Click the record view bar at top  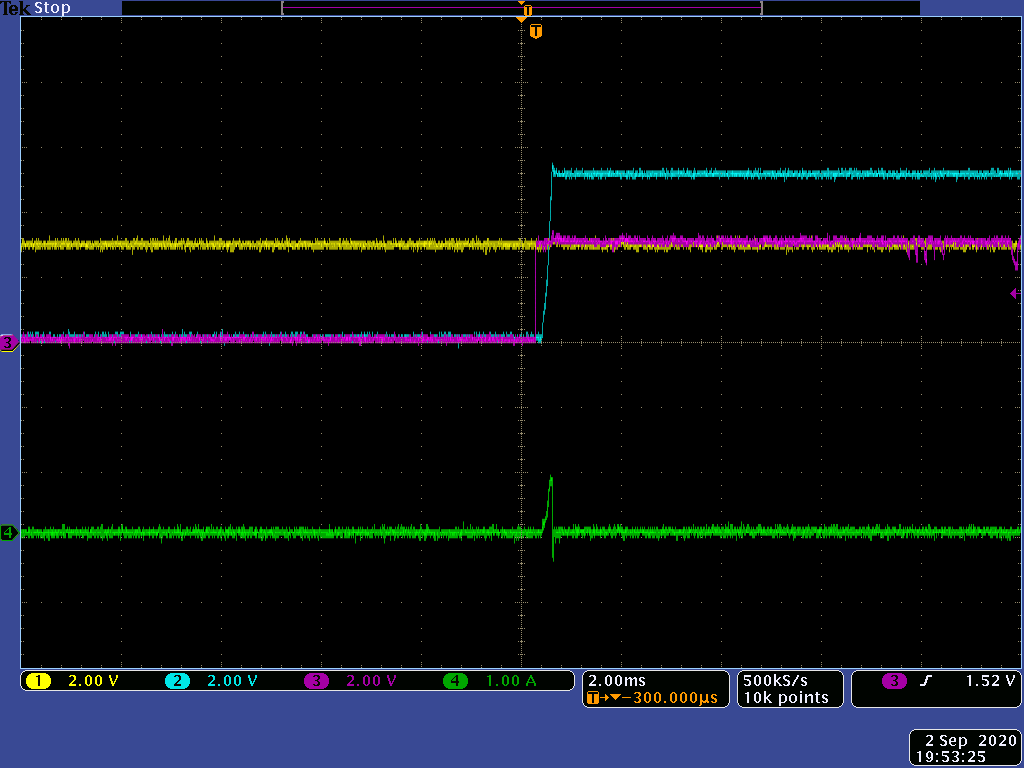coord(520,8)
